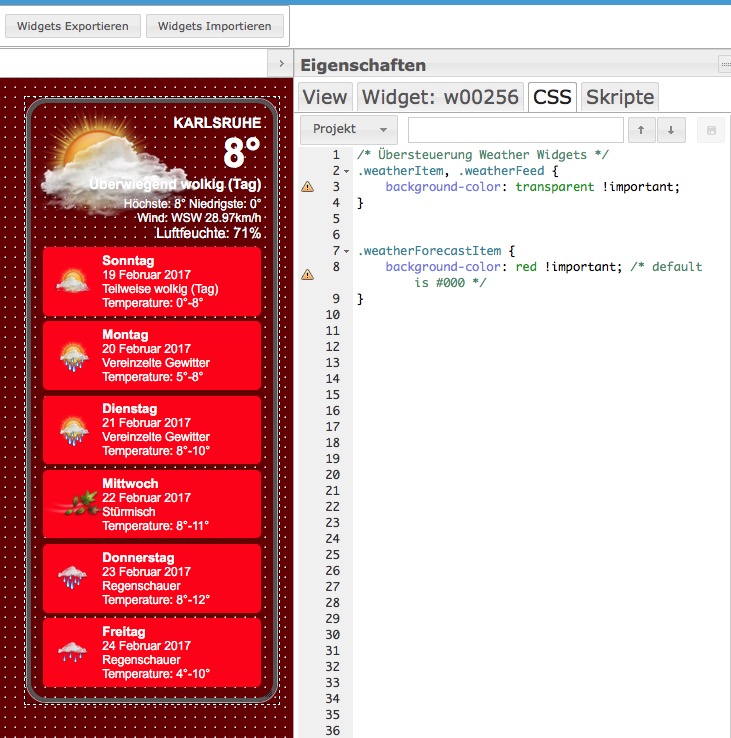Click the save CSS disk icon
The width and height of the screenshot is (731, 738).
711,130
